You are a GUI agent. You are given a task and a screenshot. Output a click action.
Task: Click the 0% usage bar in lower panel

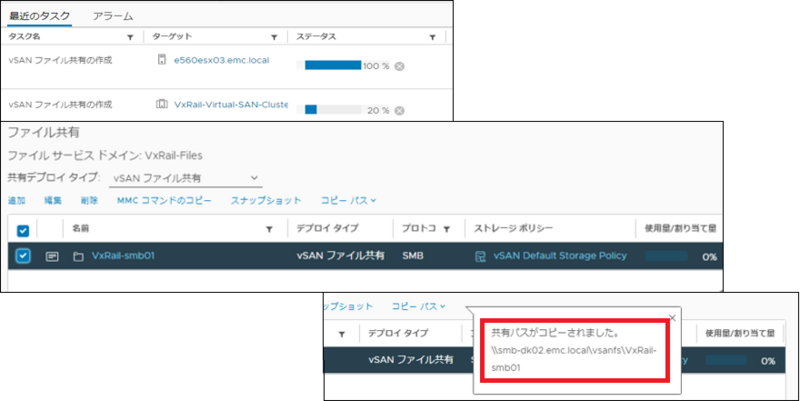tap(727, 360)
